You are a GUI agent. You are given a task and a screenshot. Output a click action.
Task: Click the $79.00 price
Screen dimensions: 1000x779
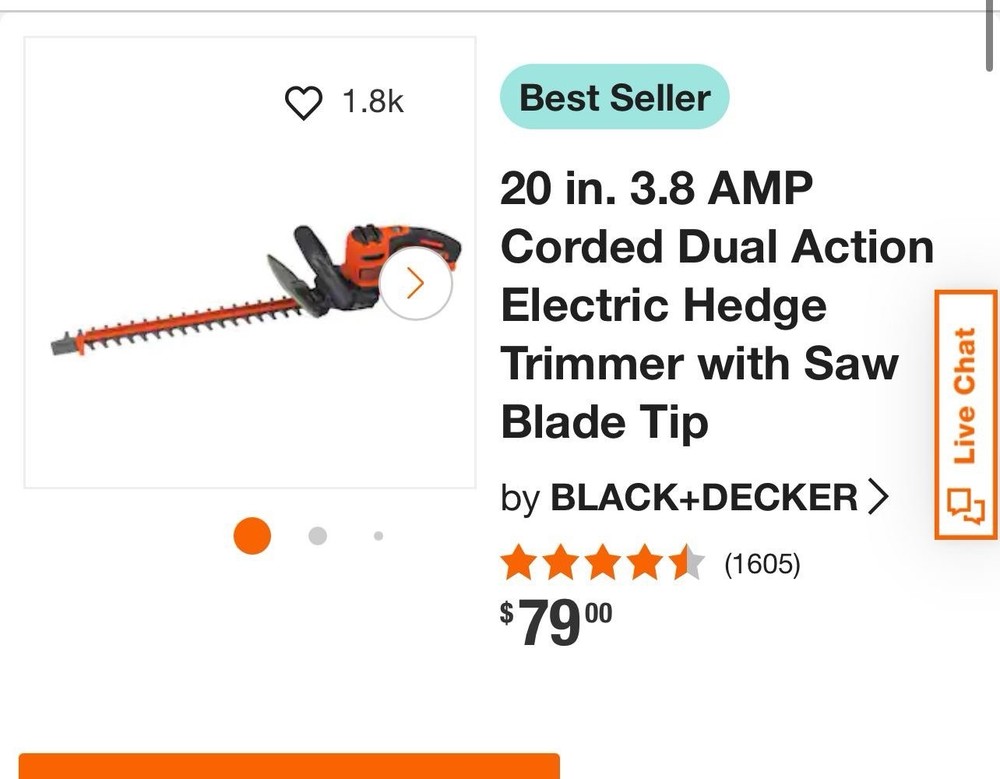click(556, 623)
